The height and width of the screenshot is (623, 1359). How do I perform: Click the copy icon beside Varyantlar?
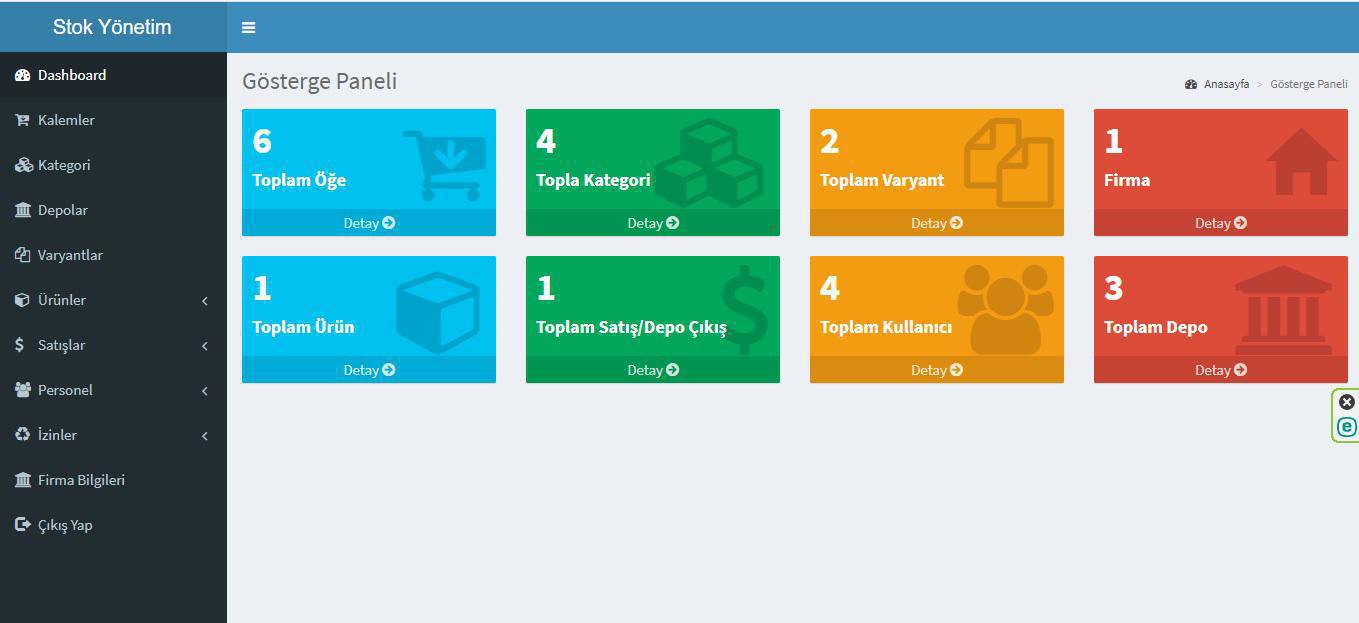click(x=22, y=255)
